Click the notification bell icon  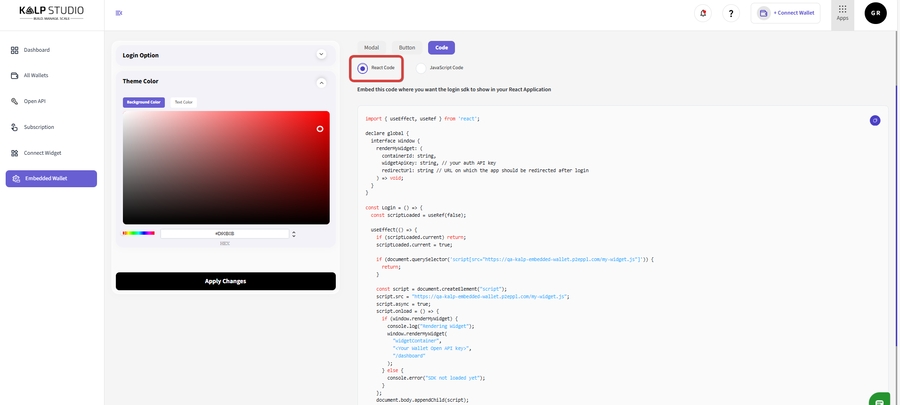click(x=703, y=13)
